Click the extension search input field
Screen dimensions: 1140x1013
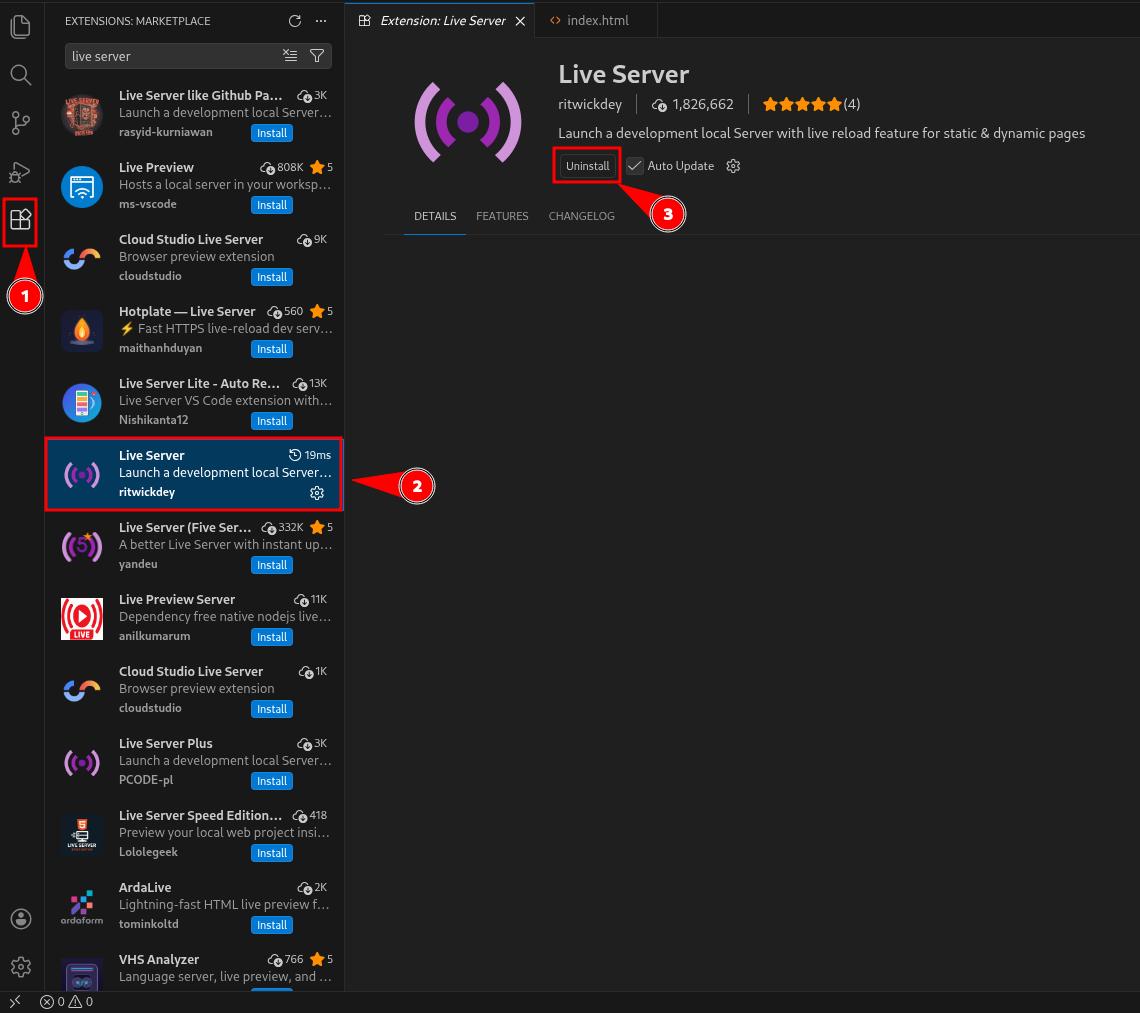[172, 56]
